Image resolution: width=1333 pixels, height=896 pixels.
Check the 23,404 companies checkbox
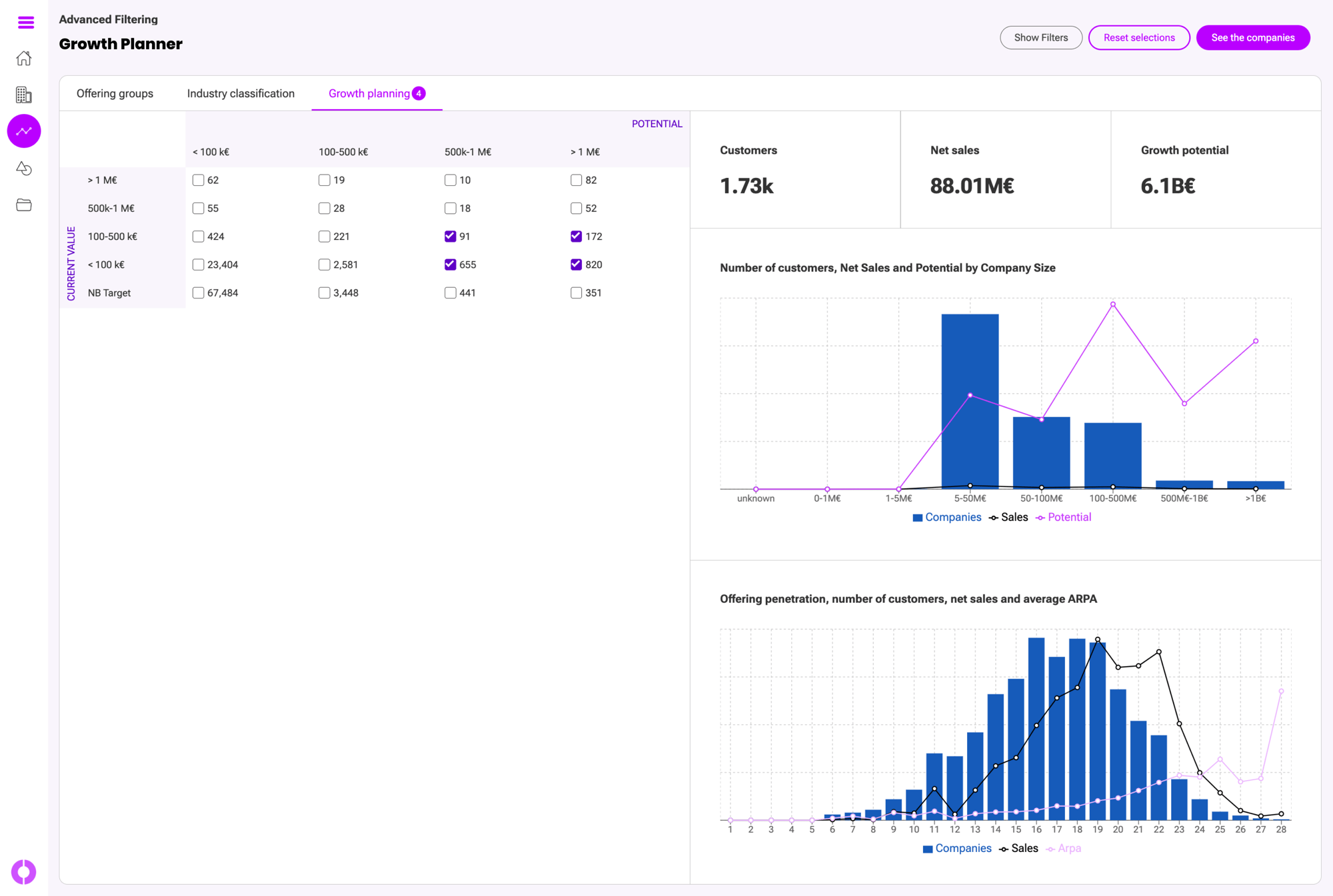198,264
